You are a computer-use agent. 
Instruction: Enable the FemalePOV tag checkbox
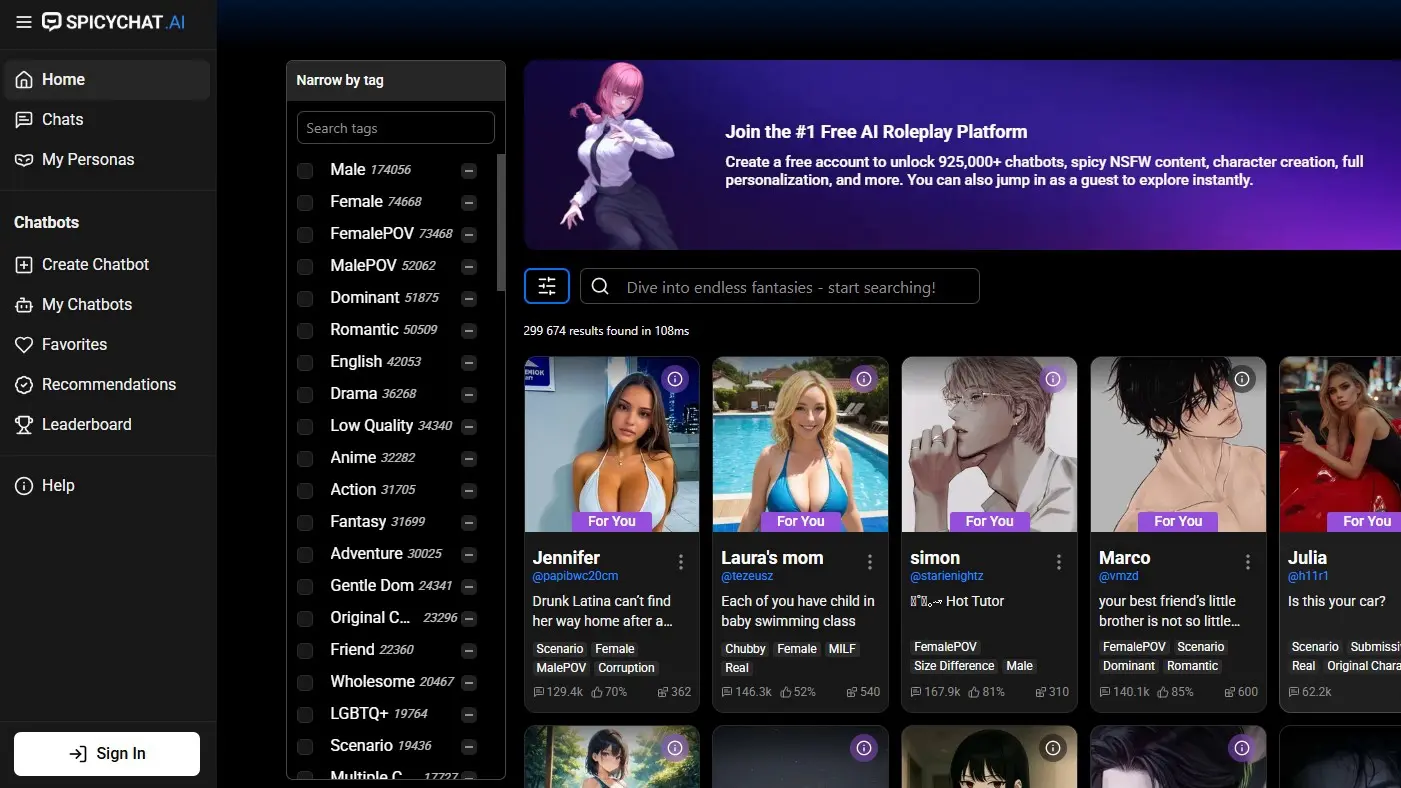305,235
